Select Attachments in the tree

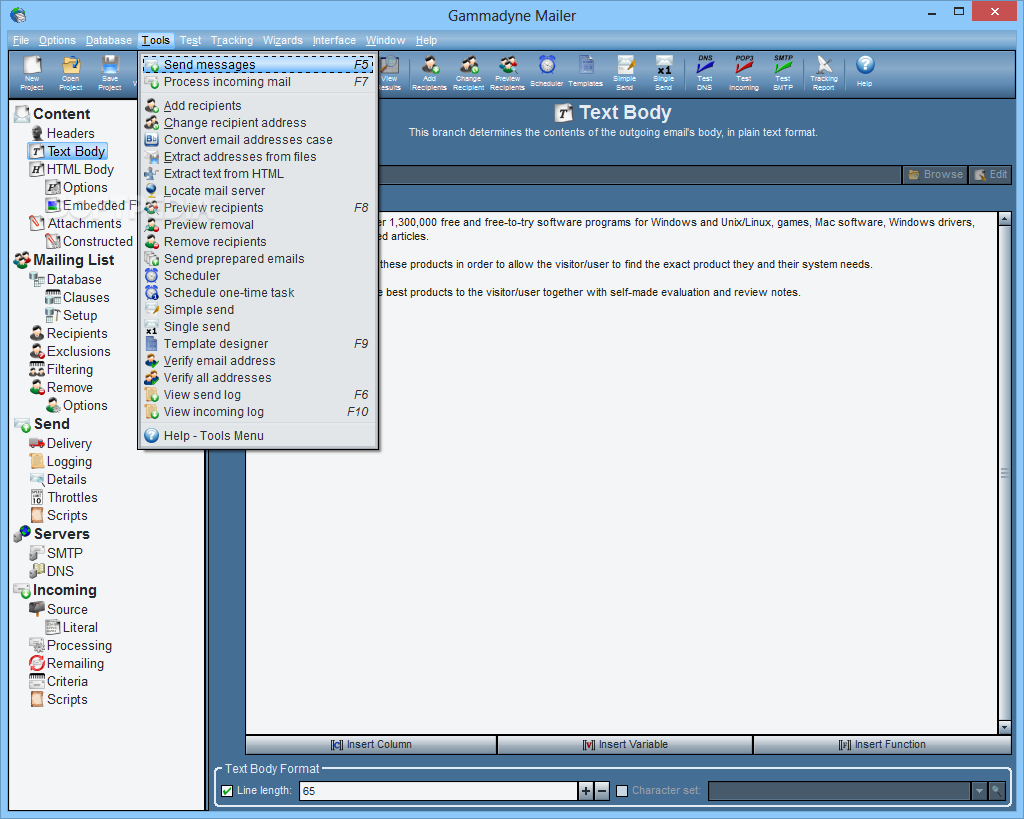tap(76, 223)
